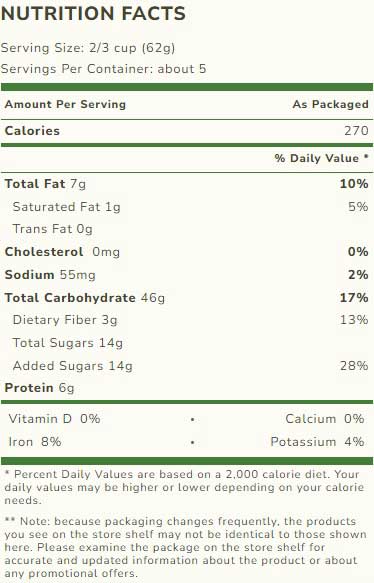Click the Amount Per Serving label

pos(65,104)
